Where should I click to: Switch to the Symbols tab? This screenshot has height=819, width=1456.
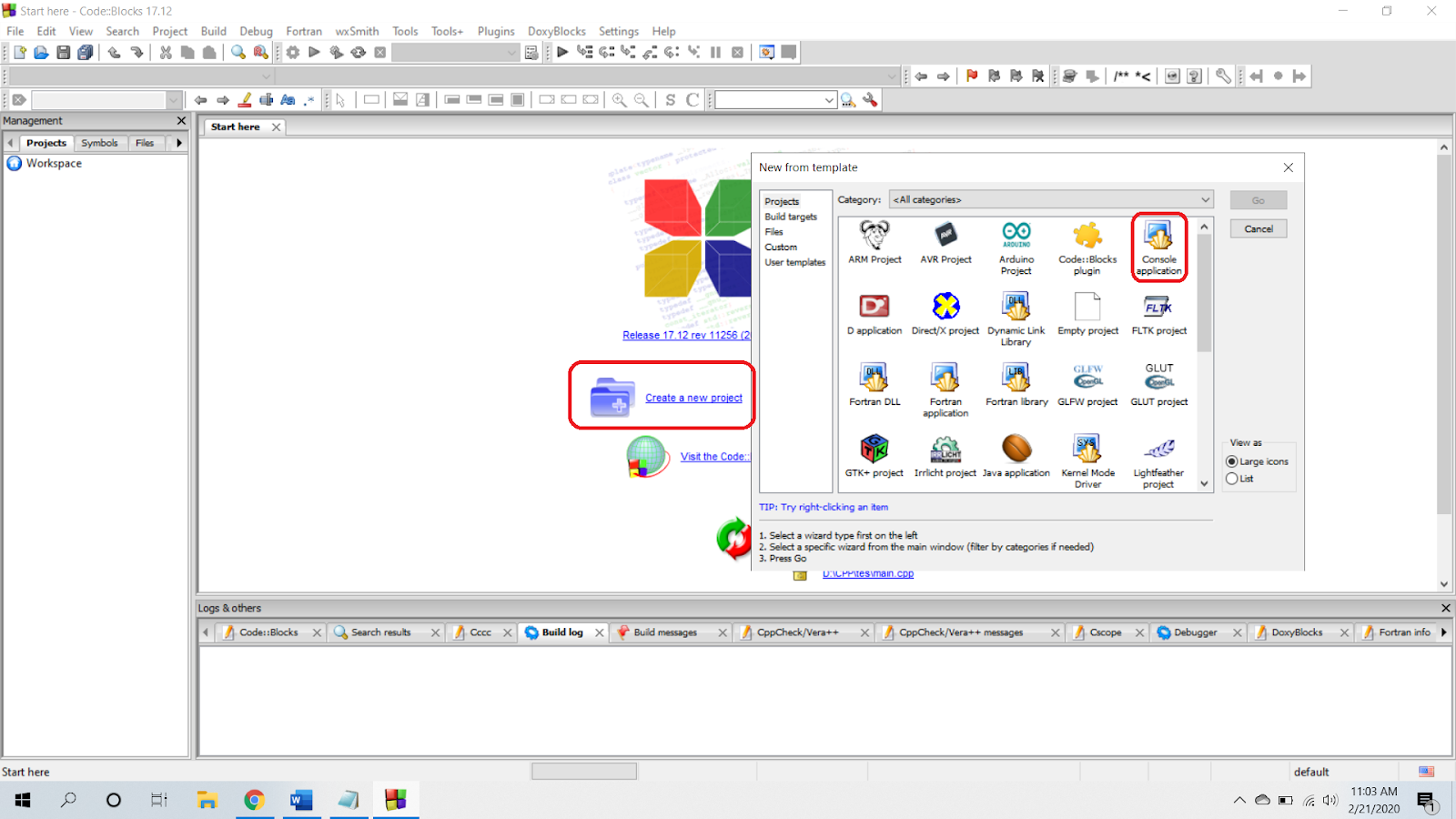pos(99,143)
